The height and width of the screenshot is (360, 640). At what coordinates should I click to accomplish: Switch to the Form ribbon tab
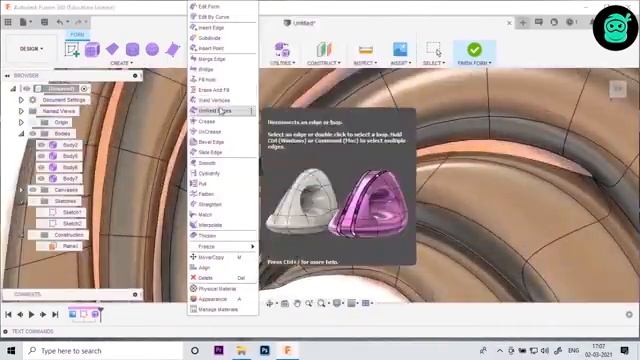pyautogui.click(x=77, y=34)
